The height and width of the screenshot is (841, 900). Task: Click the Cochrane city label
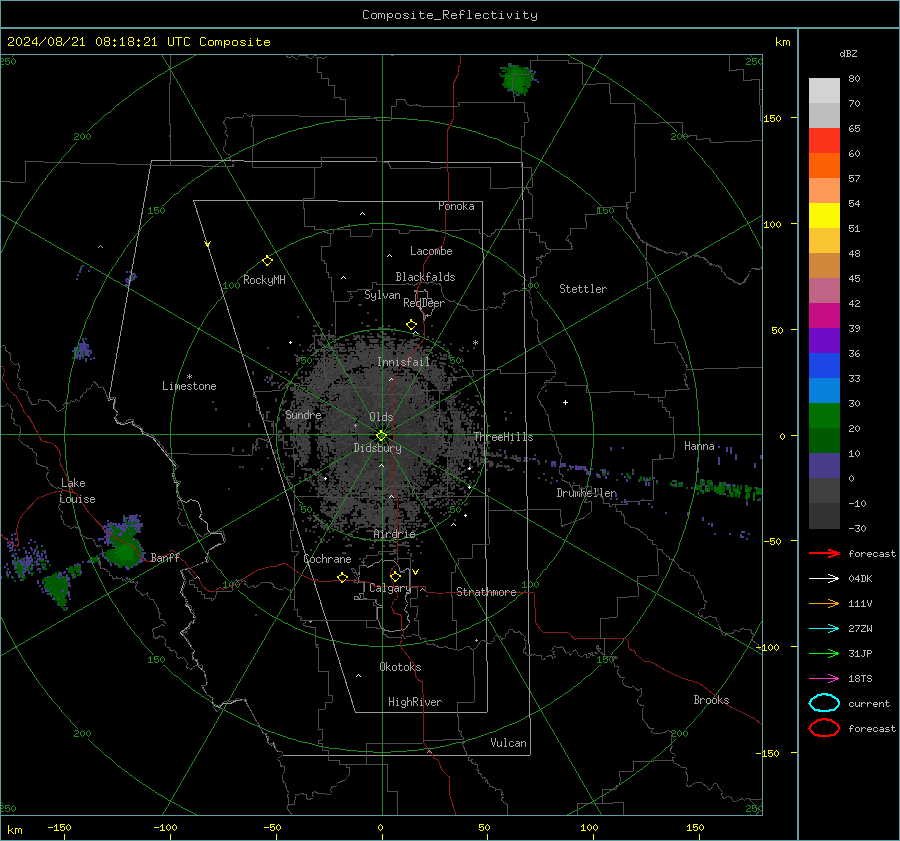[x=327, y=559]
